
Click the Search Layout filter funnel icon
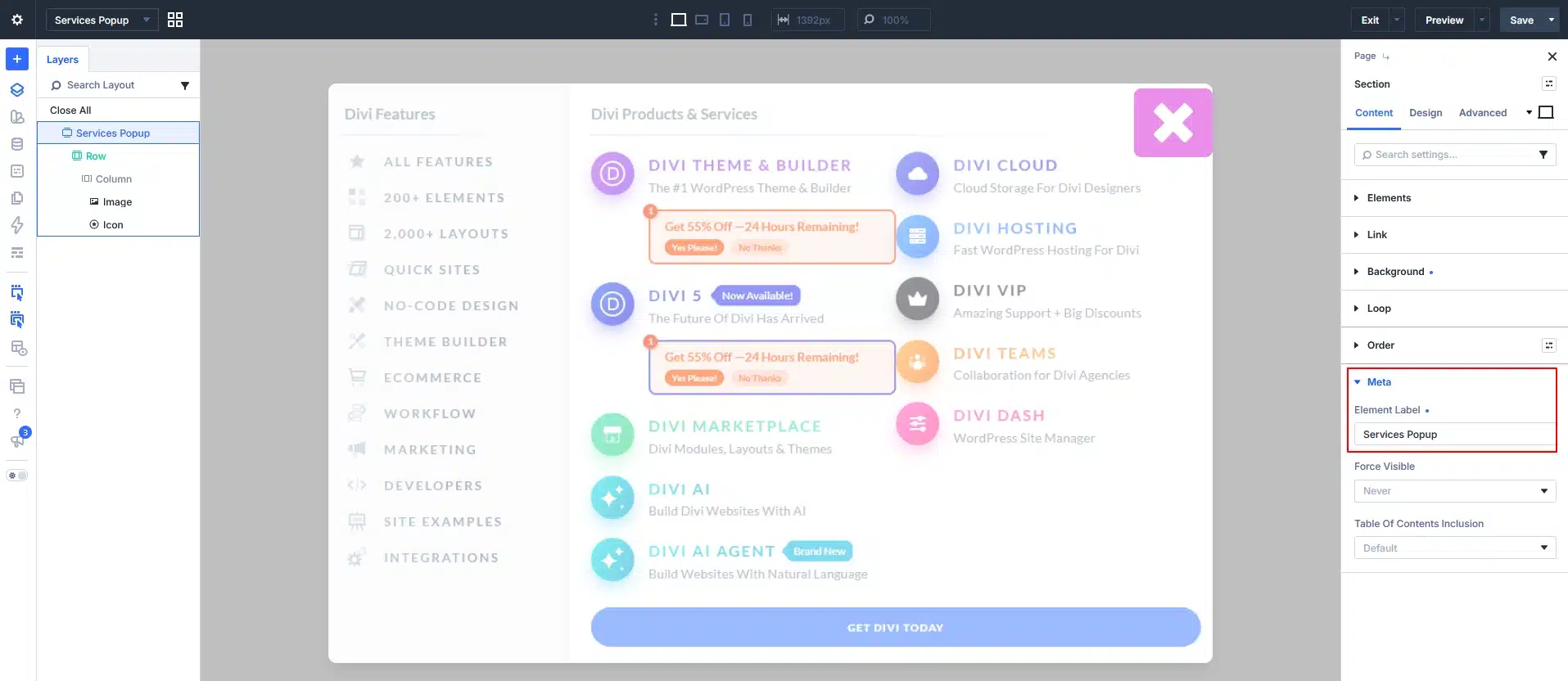point(185,86)
